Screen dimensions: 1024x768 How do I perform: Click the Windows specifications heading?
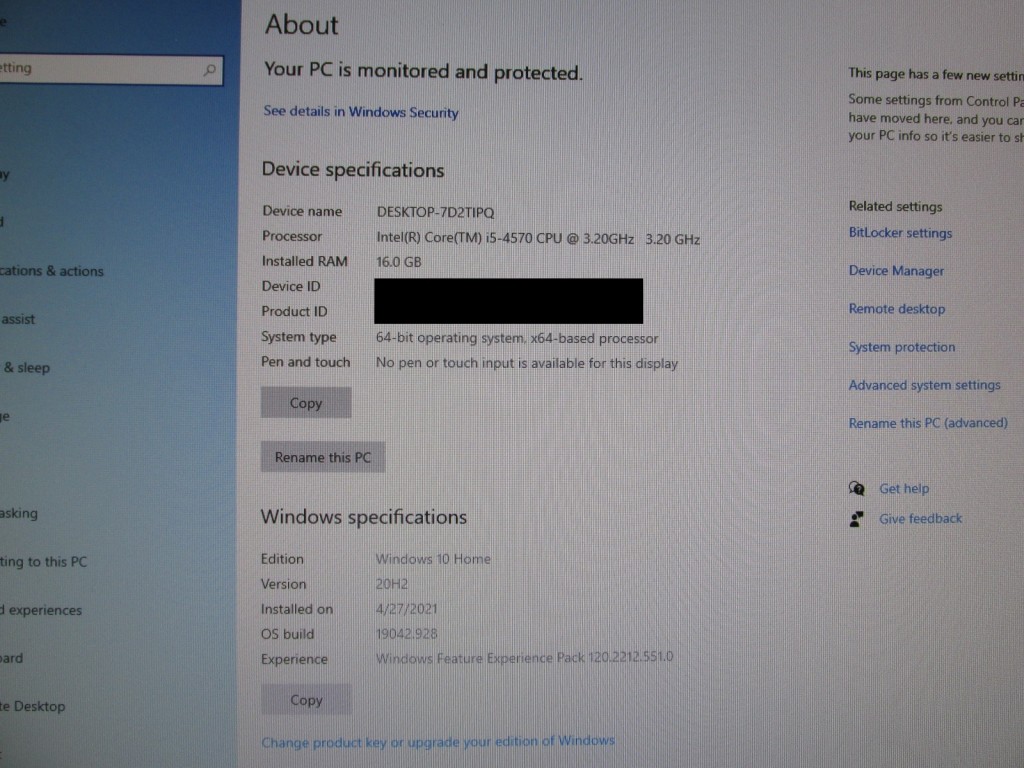[x=364, y=517]
